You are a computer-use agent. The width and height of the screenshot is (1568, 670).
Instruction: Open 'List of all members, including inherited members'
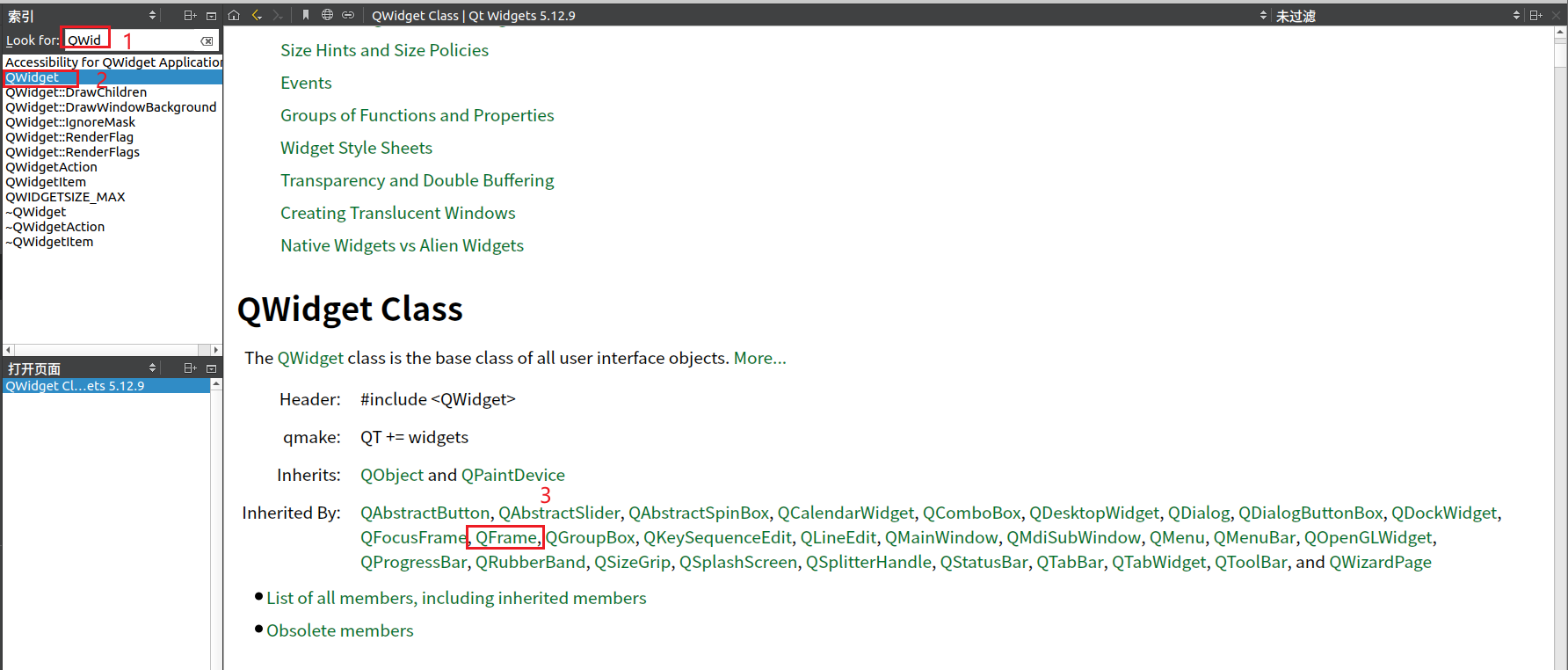coord(456,598)
